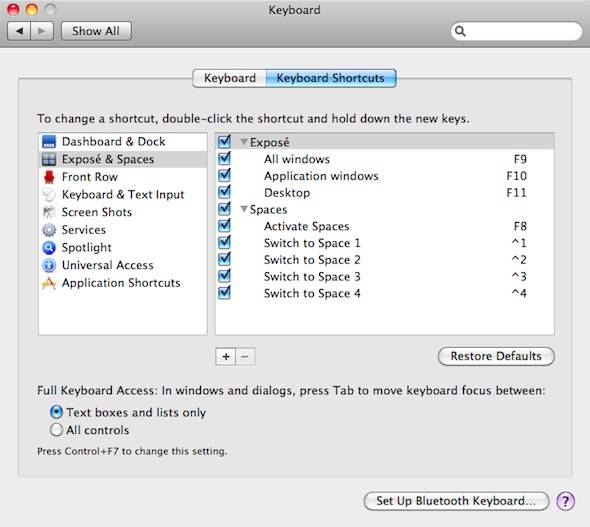
Task: Toggle the Application windows checkbox
Action: (224, 175)
